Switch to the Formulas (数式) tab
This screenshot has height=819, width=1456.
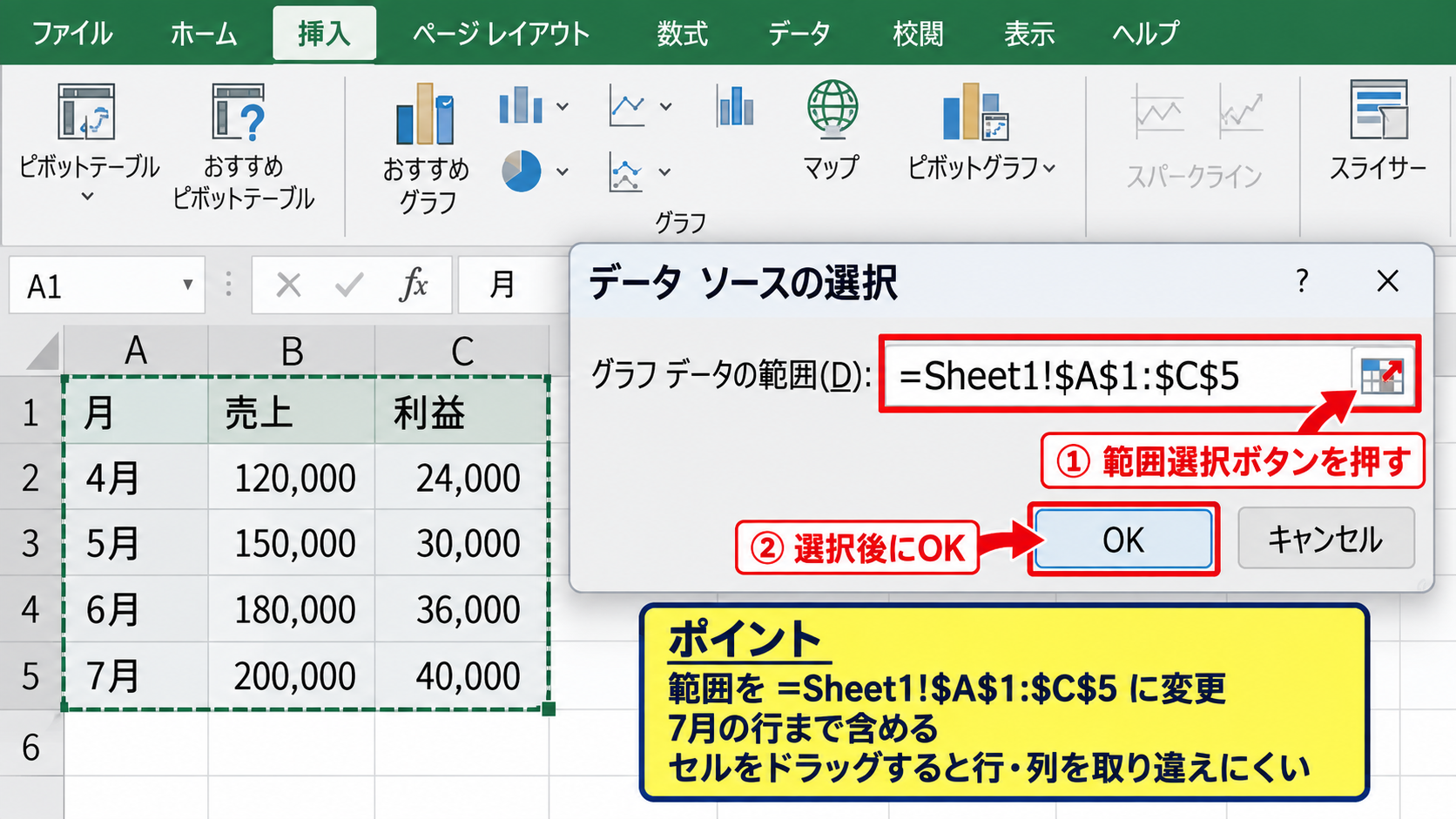coord(683,33)
